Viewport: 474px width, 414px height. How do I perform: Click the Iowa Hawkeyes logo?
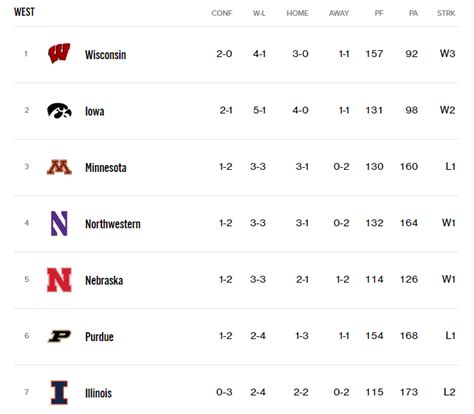(x=59, y=110)
